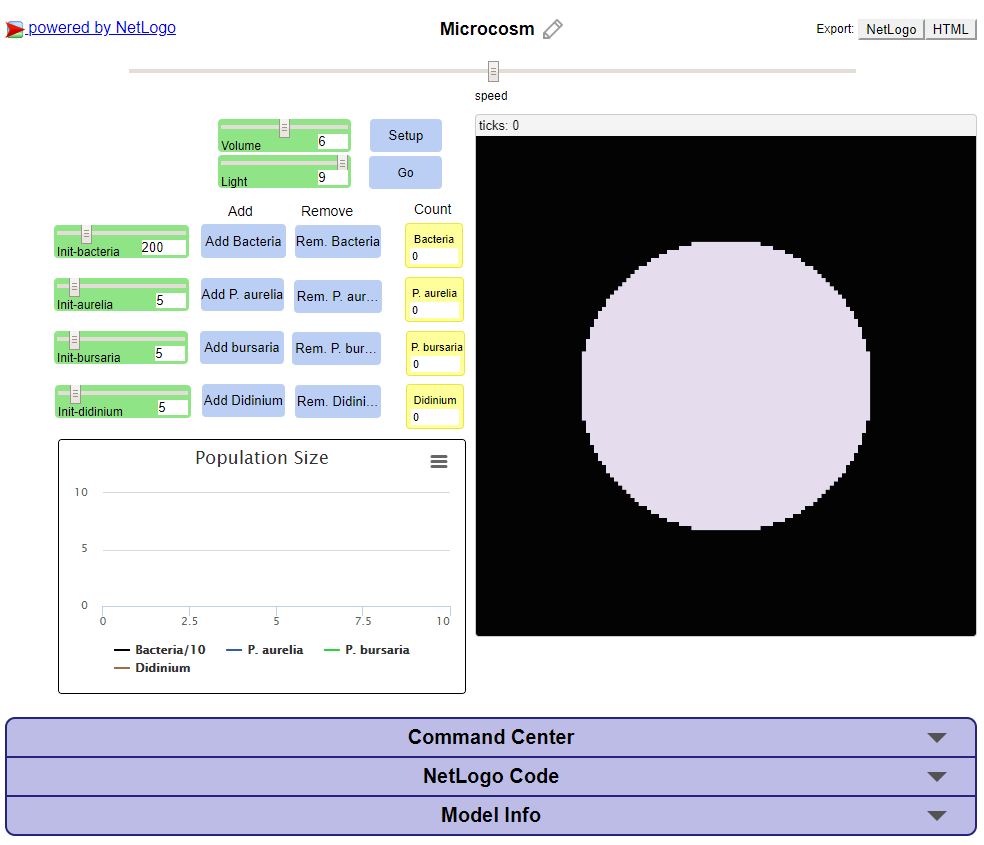Expand the Model Info section

pos(490,815)
